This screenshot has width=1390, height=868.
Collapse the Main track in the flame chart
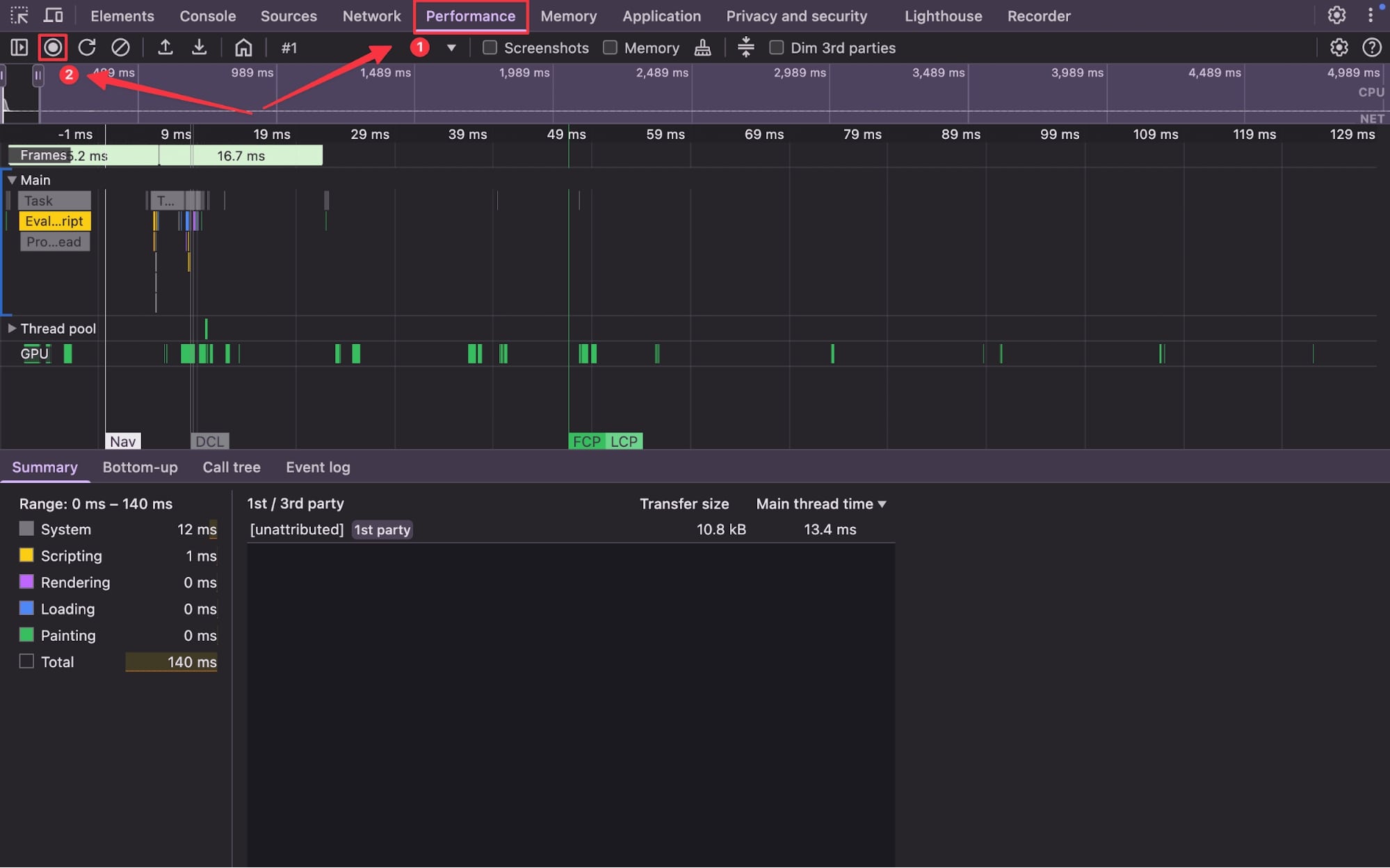[x=11, y=179]
